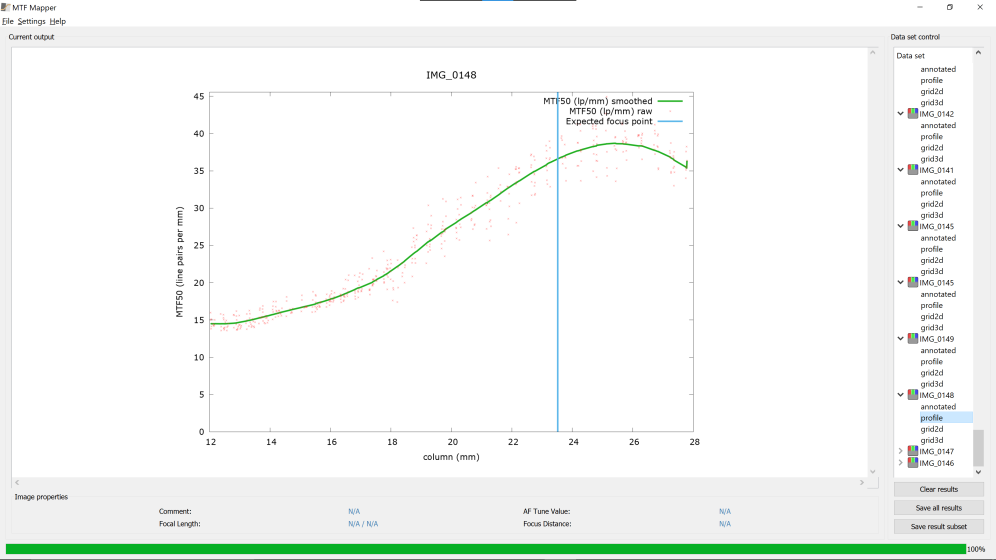Image resolution: width=996 pixels, height=560 pixels.
Task: Click the MTF Mapper title bar icon
Action: pos(6,7)
